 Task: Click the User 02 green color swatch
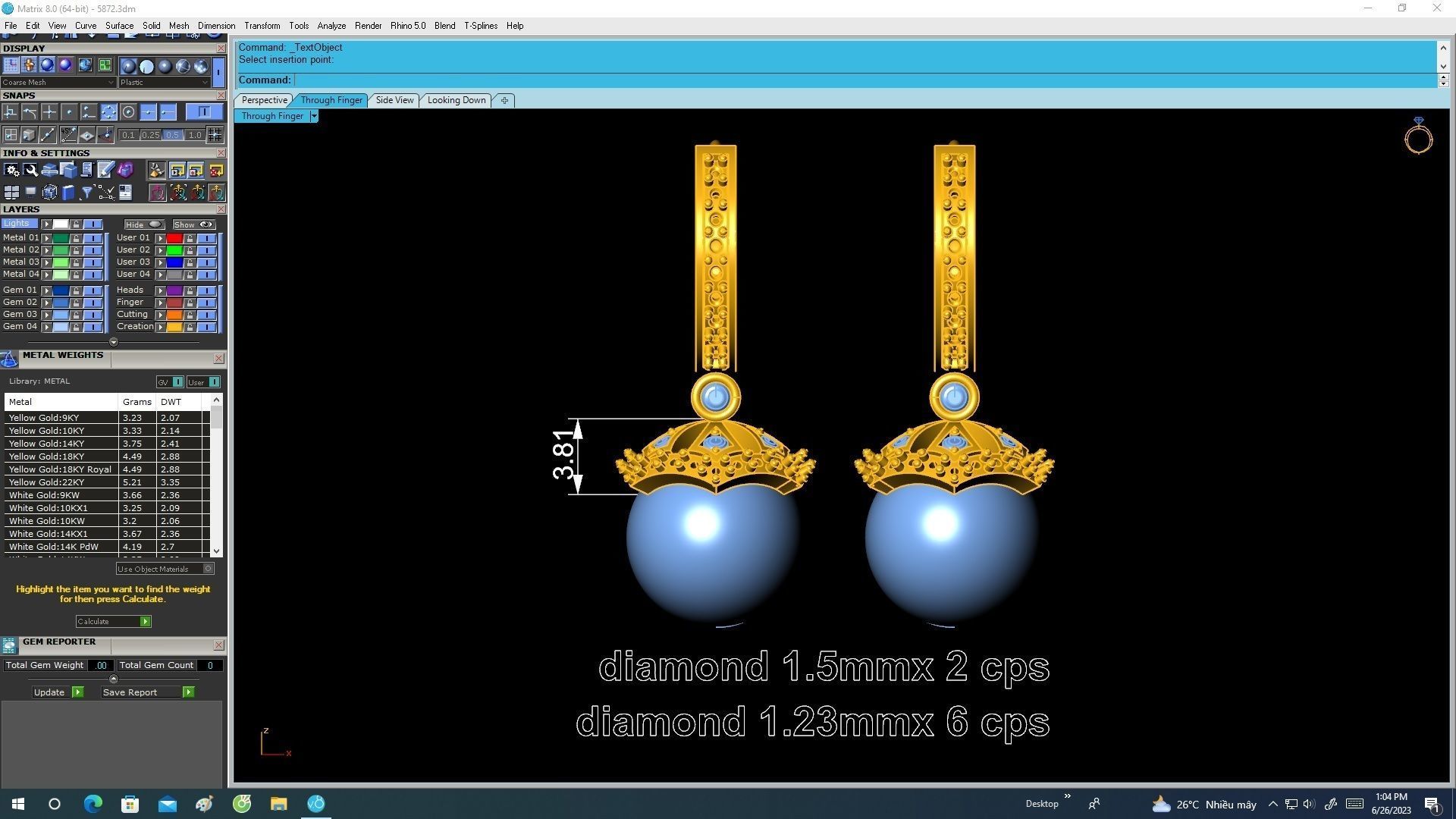(174, 250)
